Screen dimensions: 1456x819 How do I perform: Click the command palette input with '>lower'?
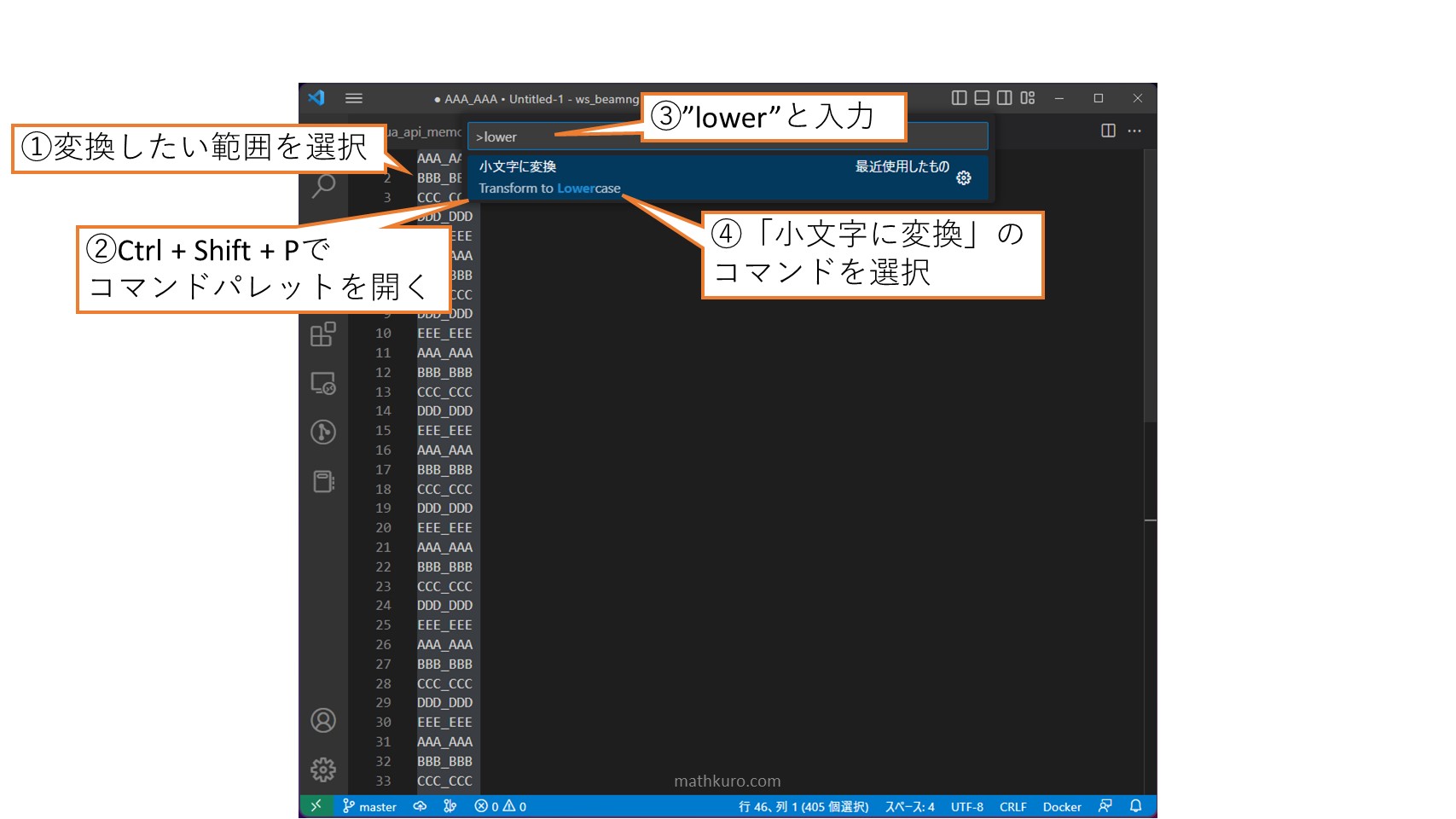pos(728,136)
